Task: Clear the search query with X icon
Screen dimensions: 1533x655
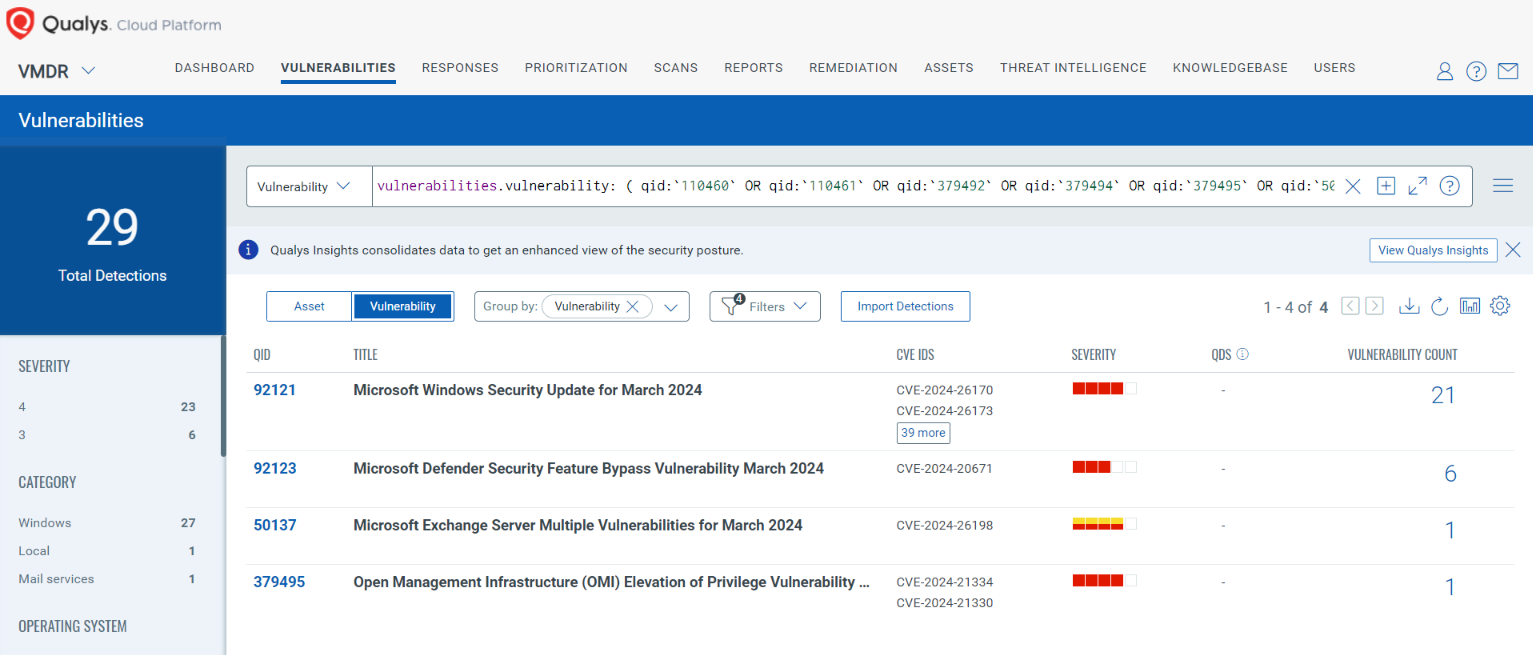Action: click(x=1353, y=186)
